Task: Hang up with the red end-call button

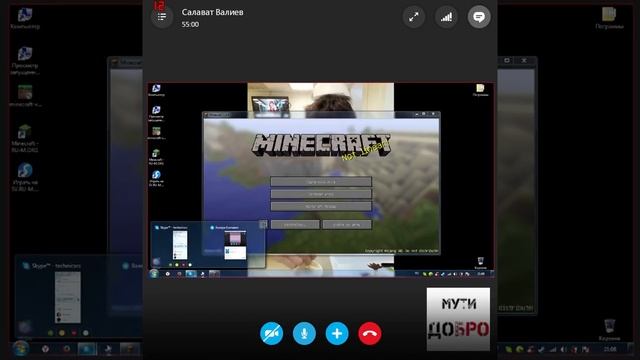Action: [x=369, y=333]
